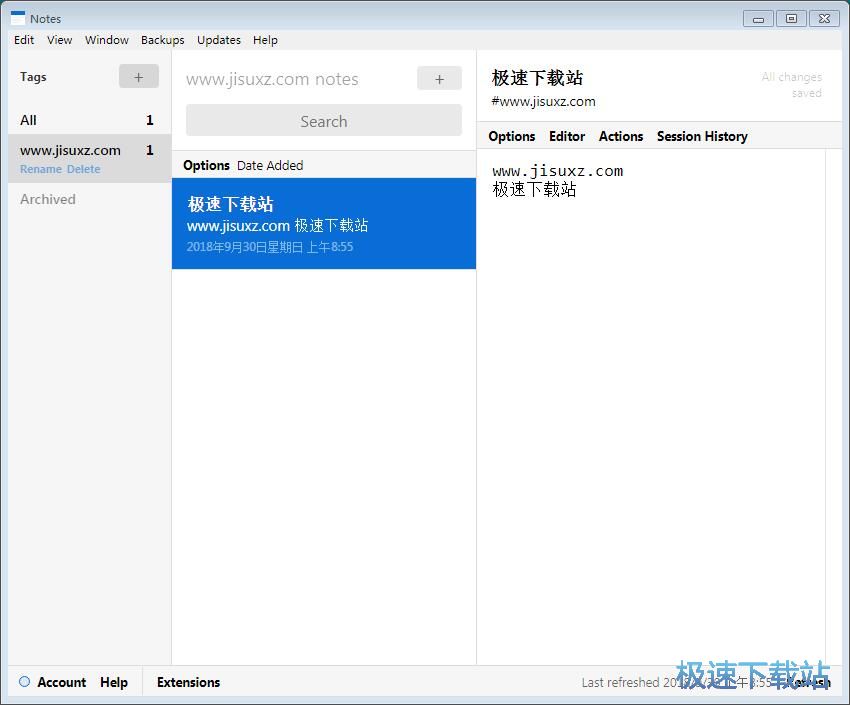Open the Editor menu
Viewport: 850px width, 705px height.
(x=567, y=136)
